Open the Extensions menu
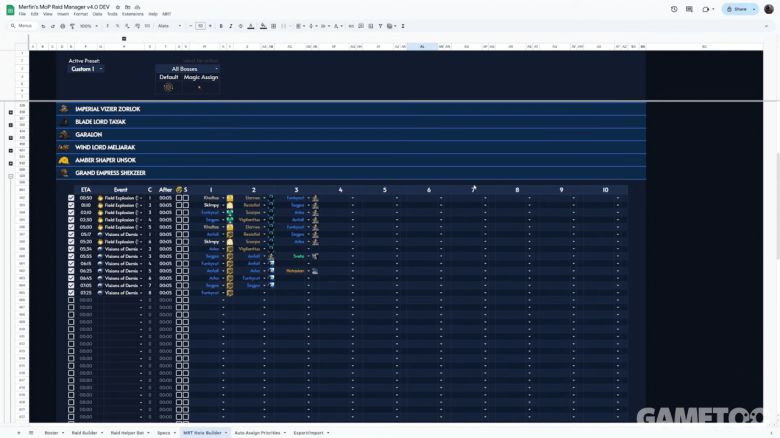780x438 pixels. [x=132, y=14]
